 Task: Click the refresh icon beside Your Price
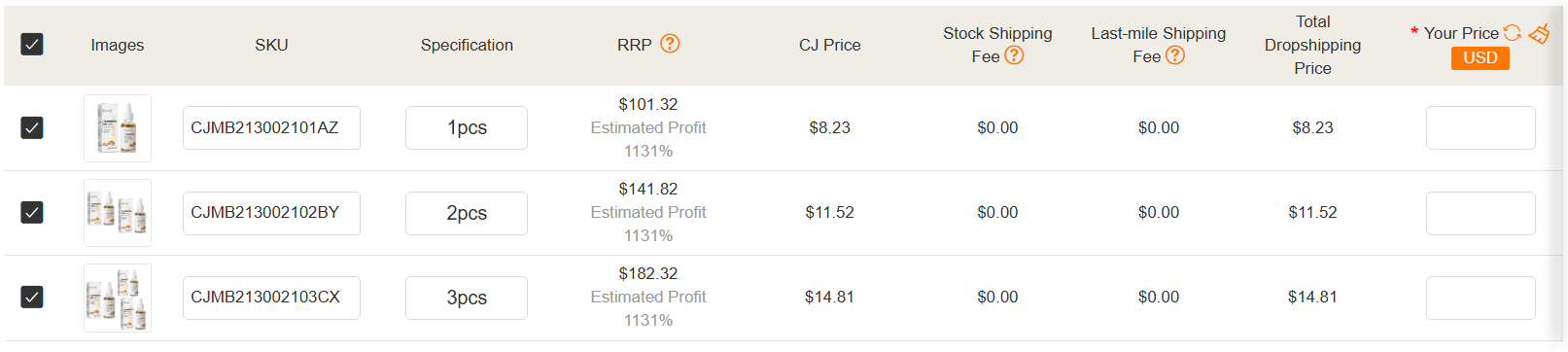[1512, 33]
